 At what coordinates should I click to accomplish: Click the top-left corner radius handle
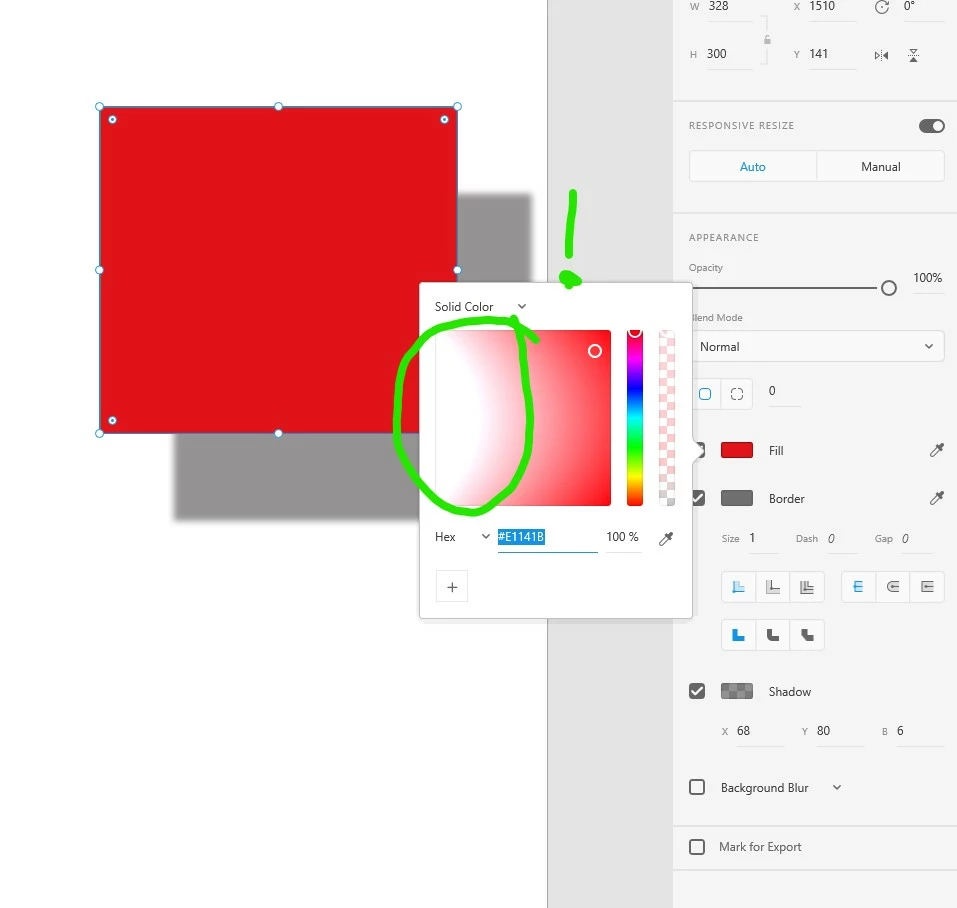tap(112, 120)
